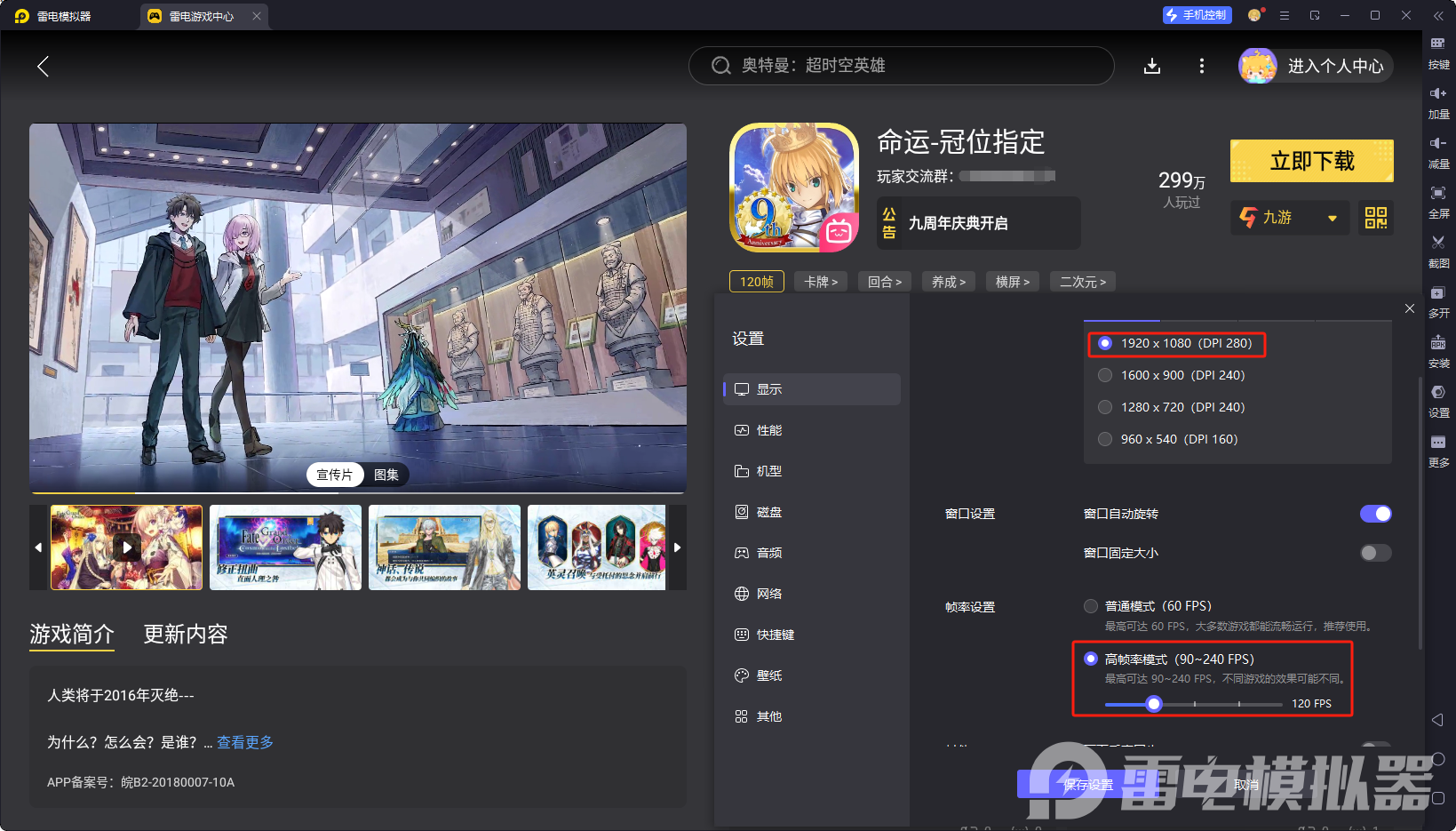
Task: Switch to the 更新内容 tab
Action: (x=185, y=635)
